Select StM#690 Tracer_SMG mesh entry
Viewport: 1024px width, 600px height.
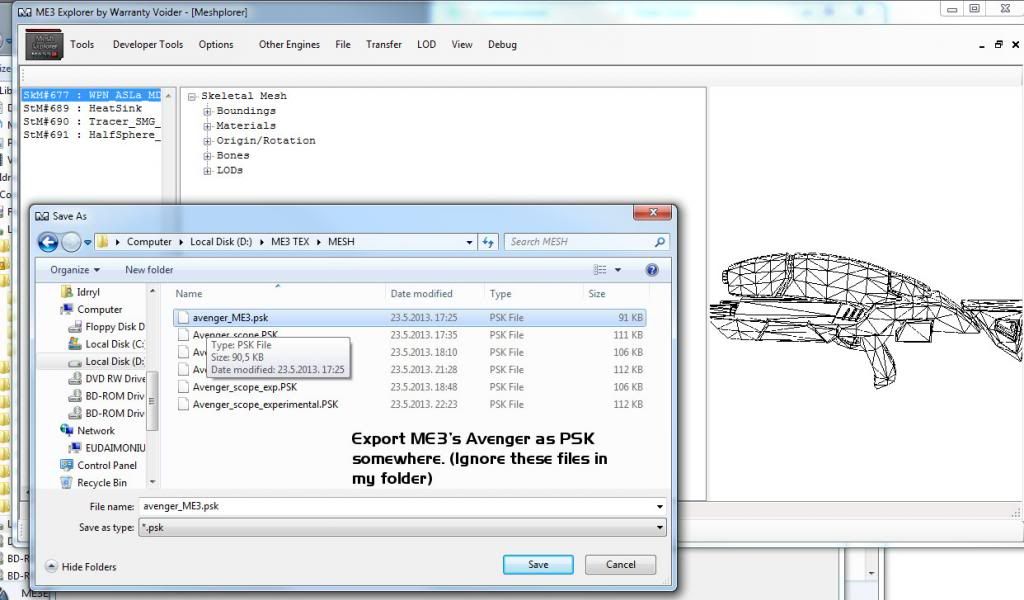(x=91, y=121)
